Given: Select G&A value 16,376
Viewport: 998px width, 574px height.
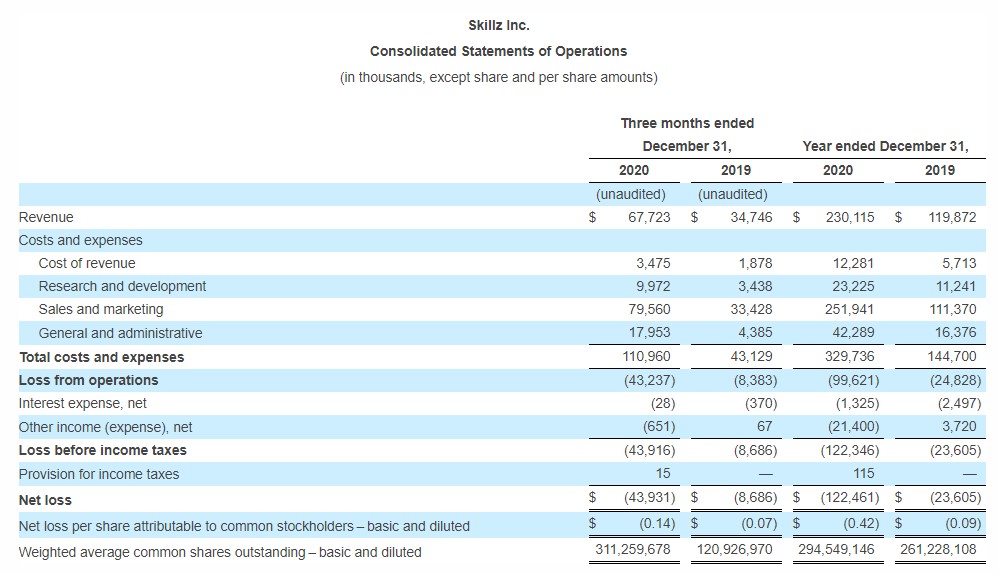Looking at the screenshot, I should [955, 332].
